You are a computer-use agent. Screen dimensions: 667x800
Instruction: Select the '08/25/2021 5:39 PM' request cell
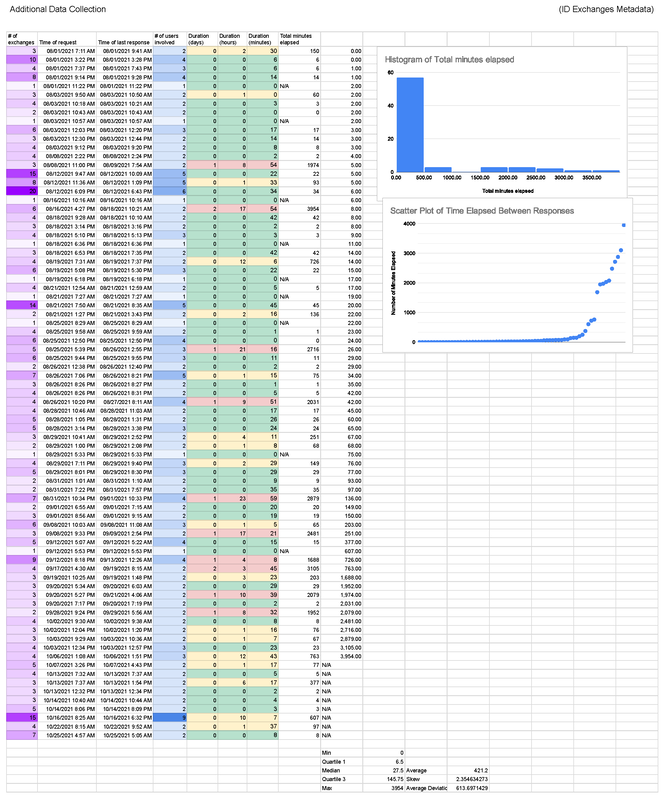click(x=67, y=349)
